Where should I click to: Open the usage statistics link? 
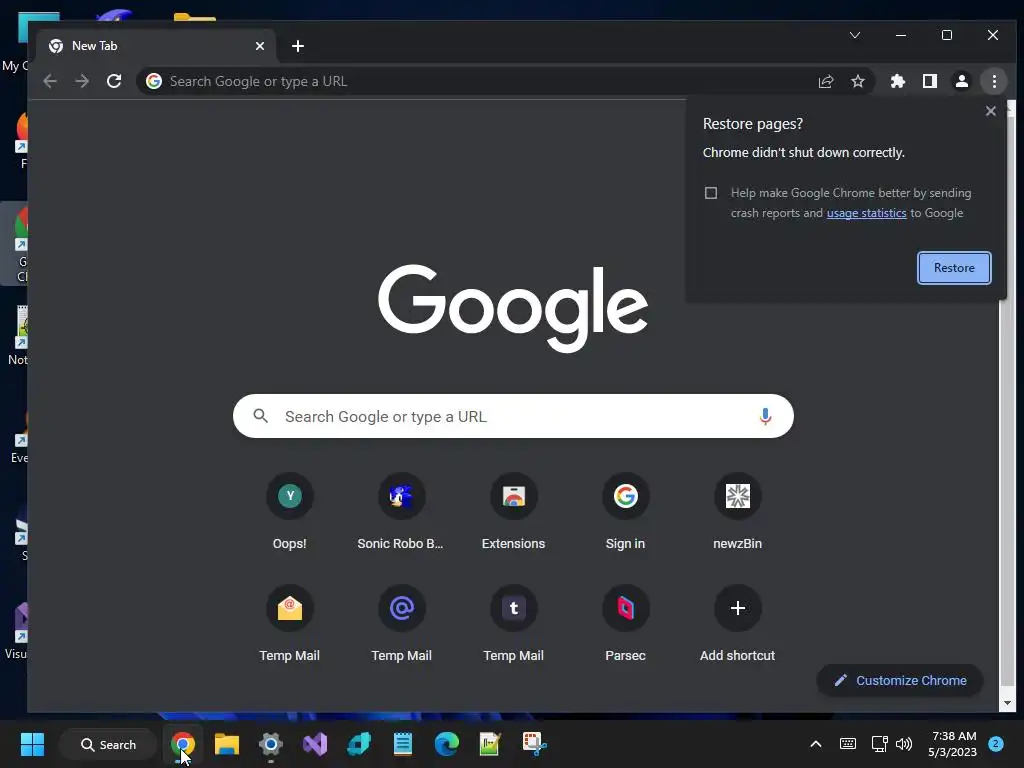coord(867,213)
